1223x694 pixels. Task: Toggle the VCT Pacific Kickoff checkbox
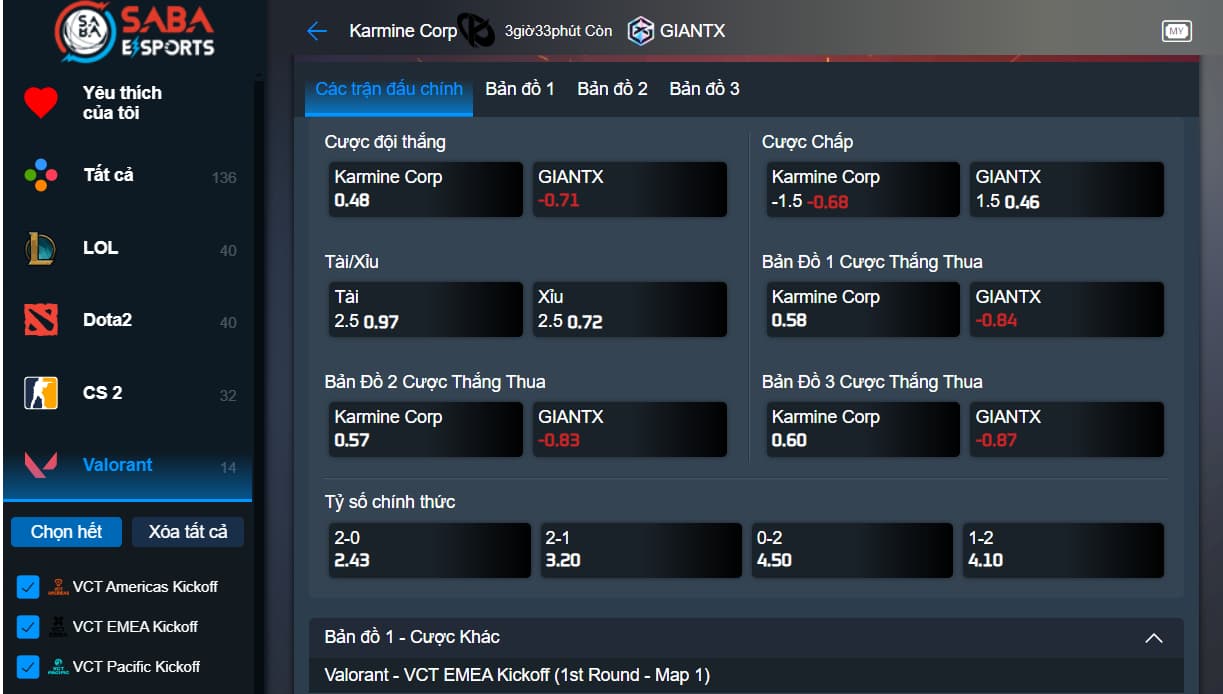[28, 667]
